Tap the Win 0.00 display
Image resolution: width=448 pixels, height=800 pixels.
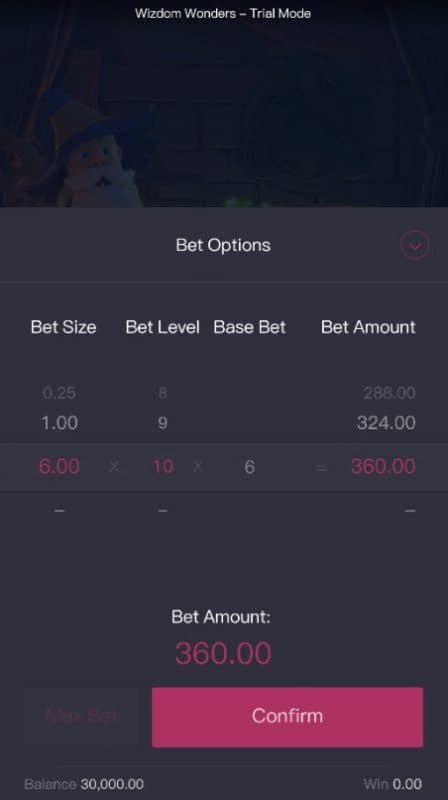click(392, 784)
